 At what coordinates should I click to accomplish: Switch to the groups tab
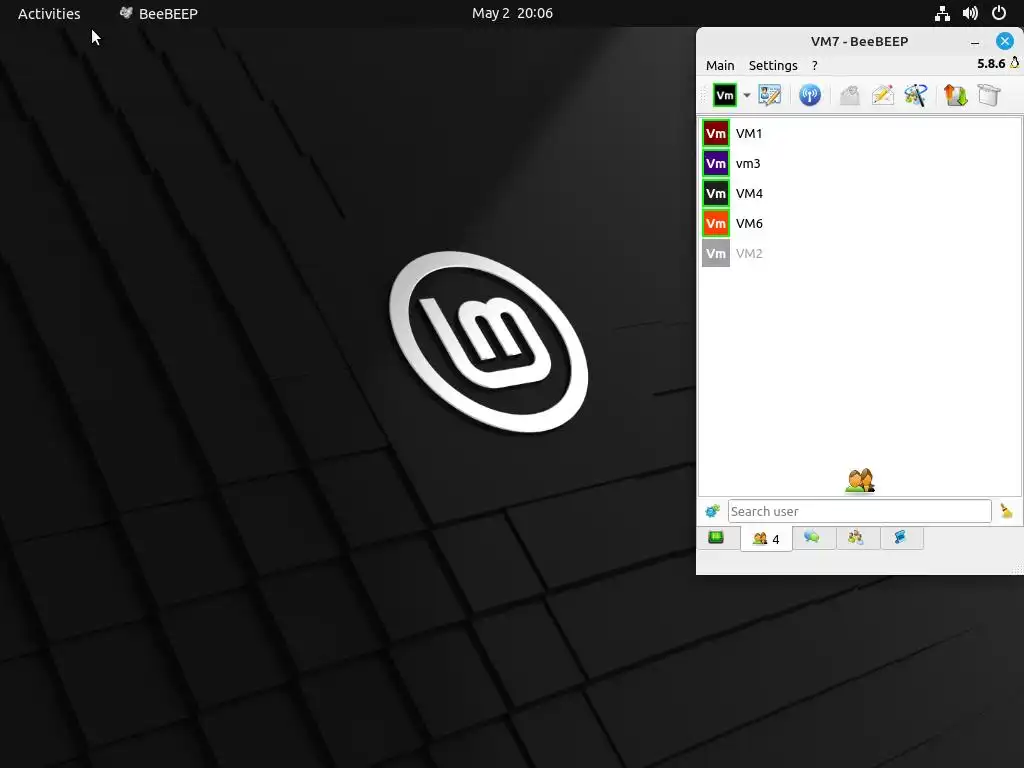[856, 537]
